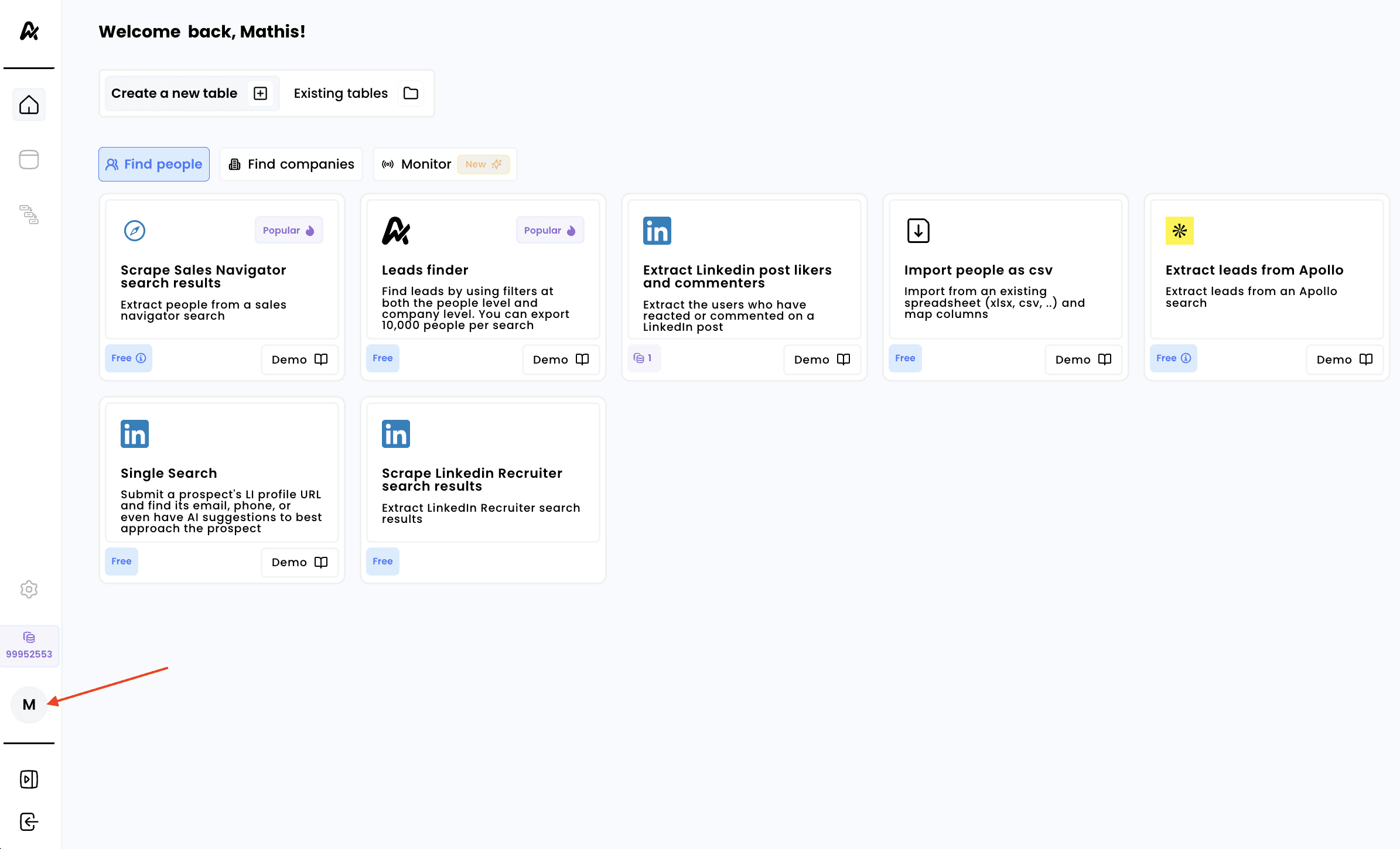Click the folder icon beside Existing tables
1400x849 pixels.
tap(411, 93)
